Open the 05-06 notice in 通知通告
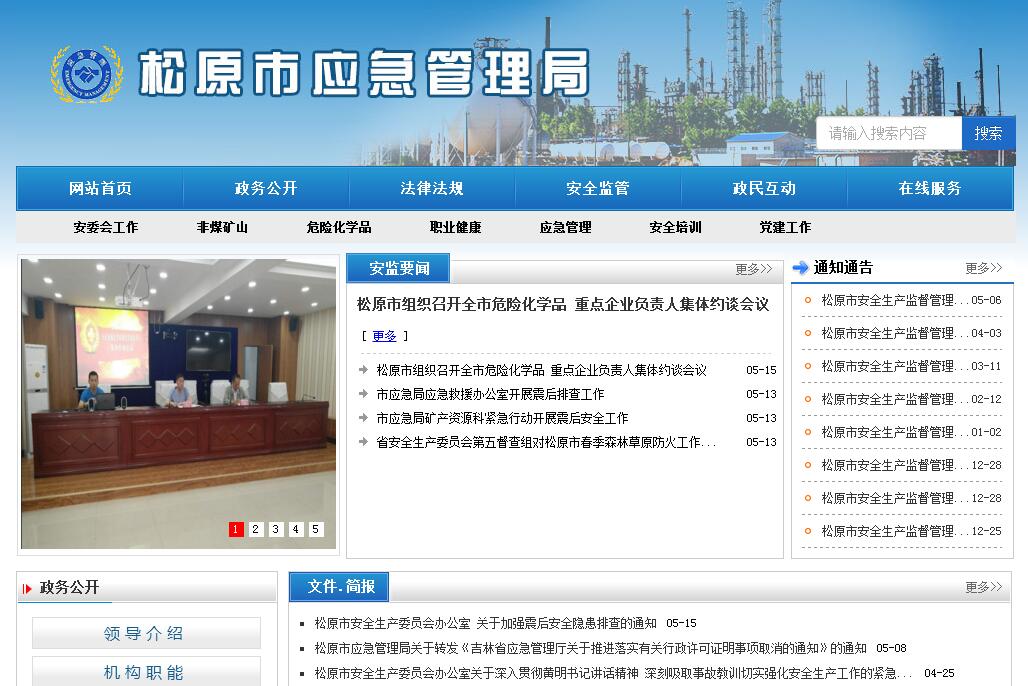 click(888, 300)
